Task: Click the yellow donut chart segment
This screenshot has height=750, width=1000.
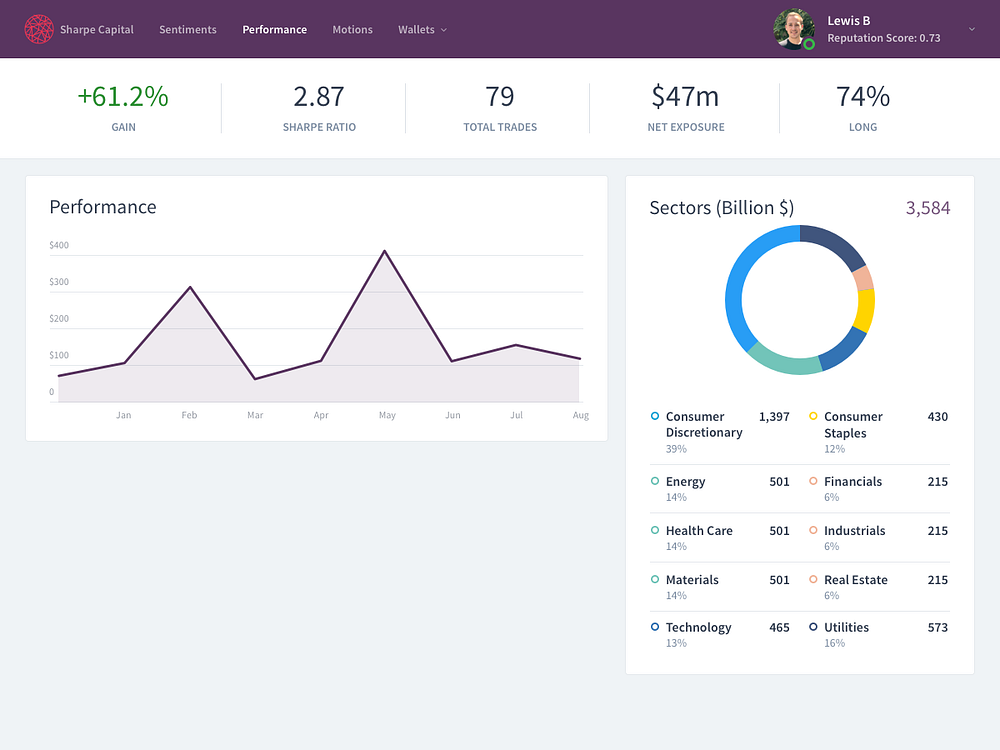Action: 865,310
